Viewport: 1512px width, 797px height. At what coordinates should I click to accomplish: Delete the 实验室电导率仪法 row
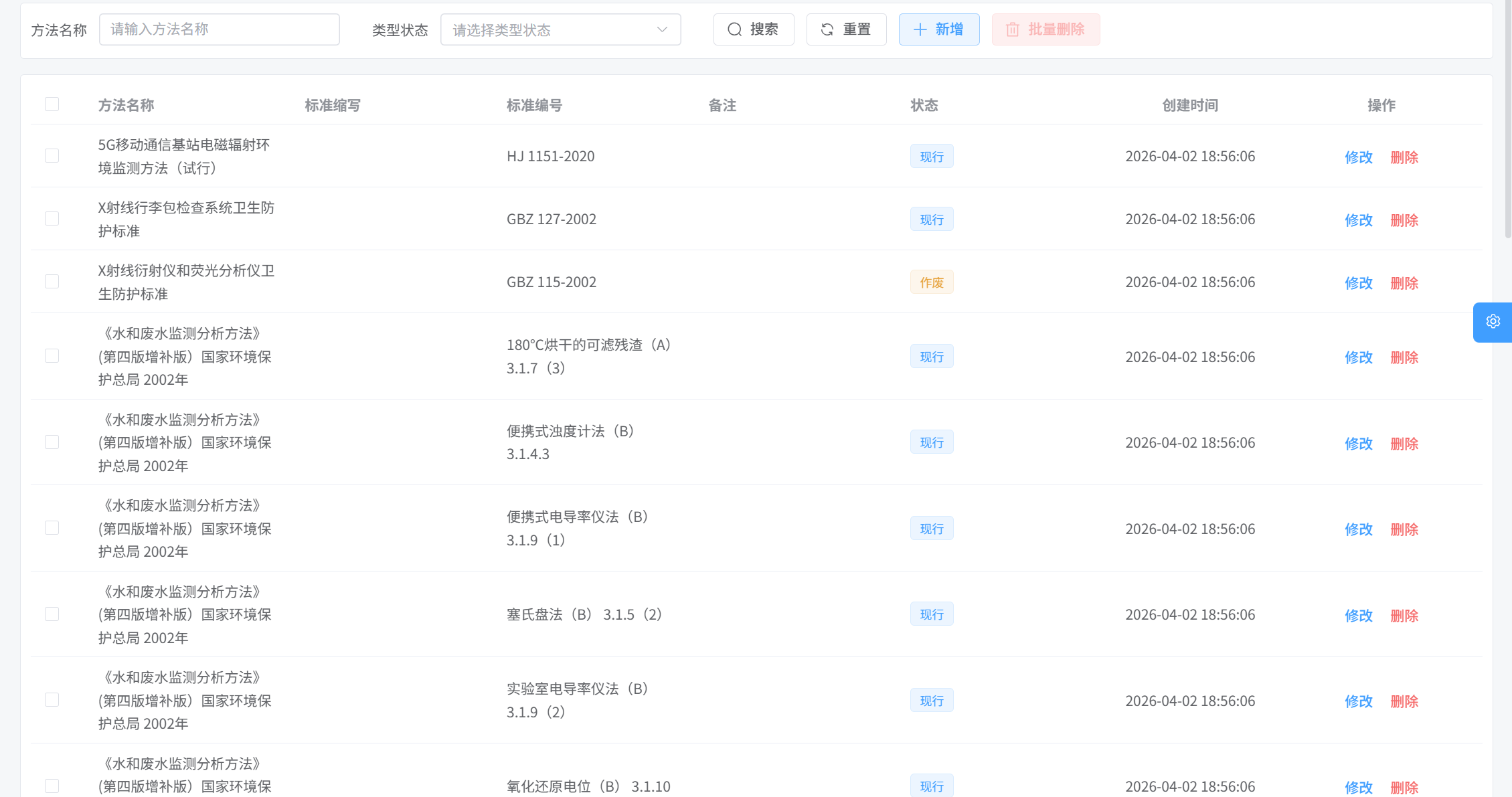click(1404, 701)
